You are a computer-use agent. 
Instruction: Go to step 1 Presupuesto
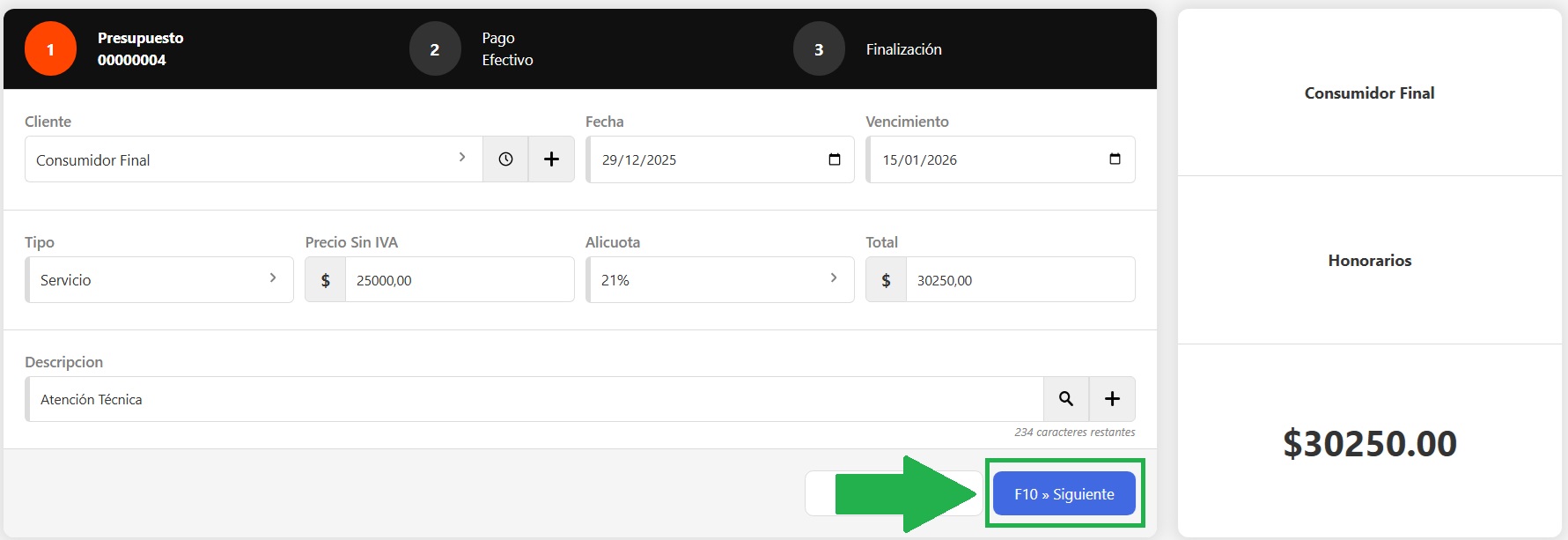(51, 49)
